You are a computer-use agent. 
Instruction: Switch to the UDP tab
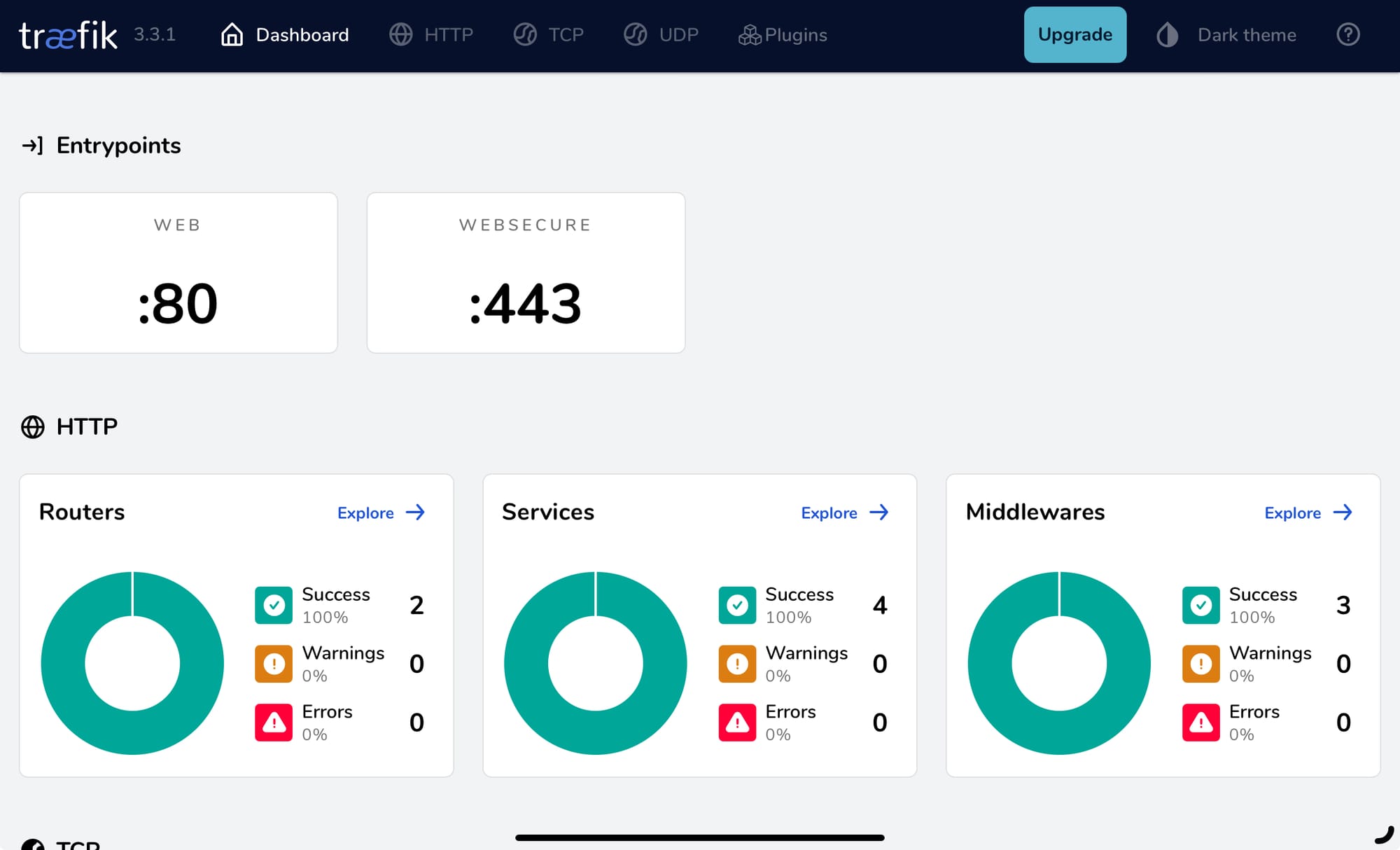[x=661, y=34]
